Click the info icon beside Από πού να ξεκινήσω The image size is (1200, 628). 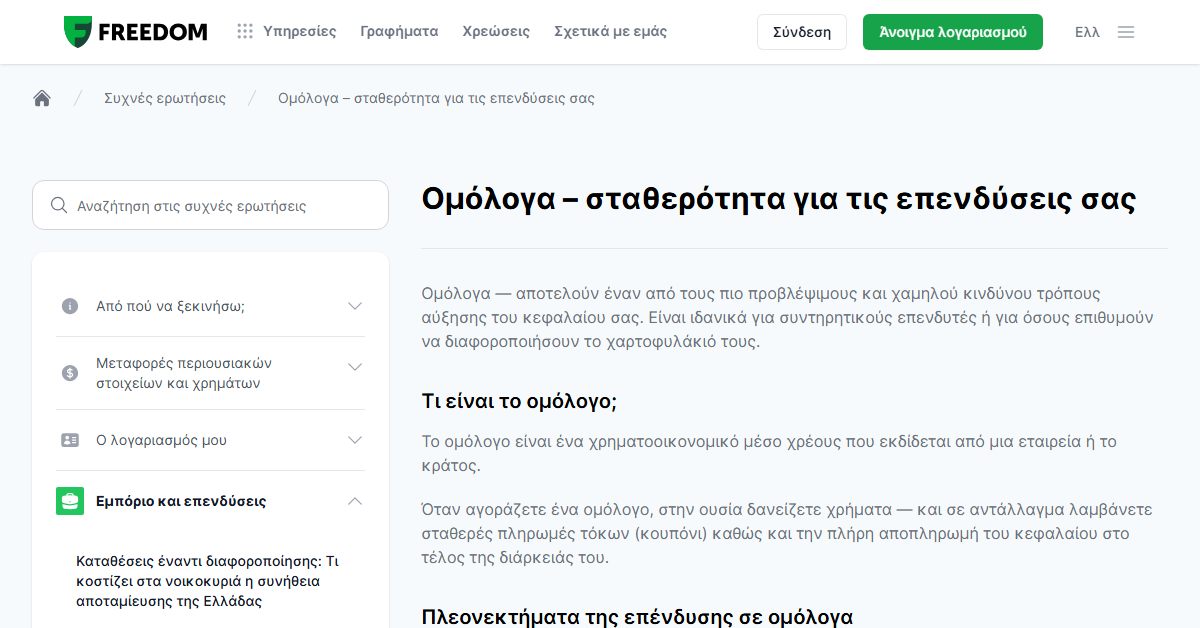click(x=70, y=306)
